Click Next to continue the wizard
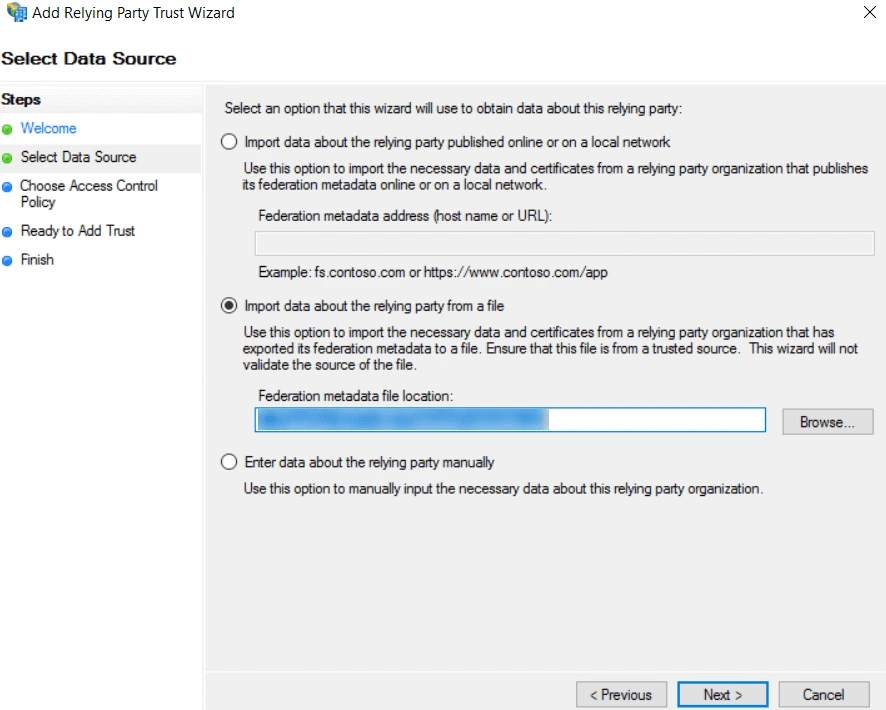Viewport: 886px width, 710px height. [x=722, y=694]
